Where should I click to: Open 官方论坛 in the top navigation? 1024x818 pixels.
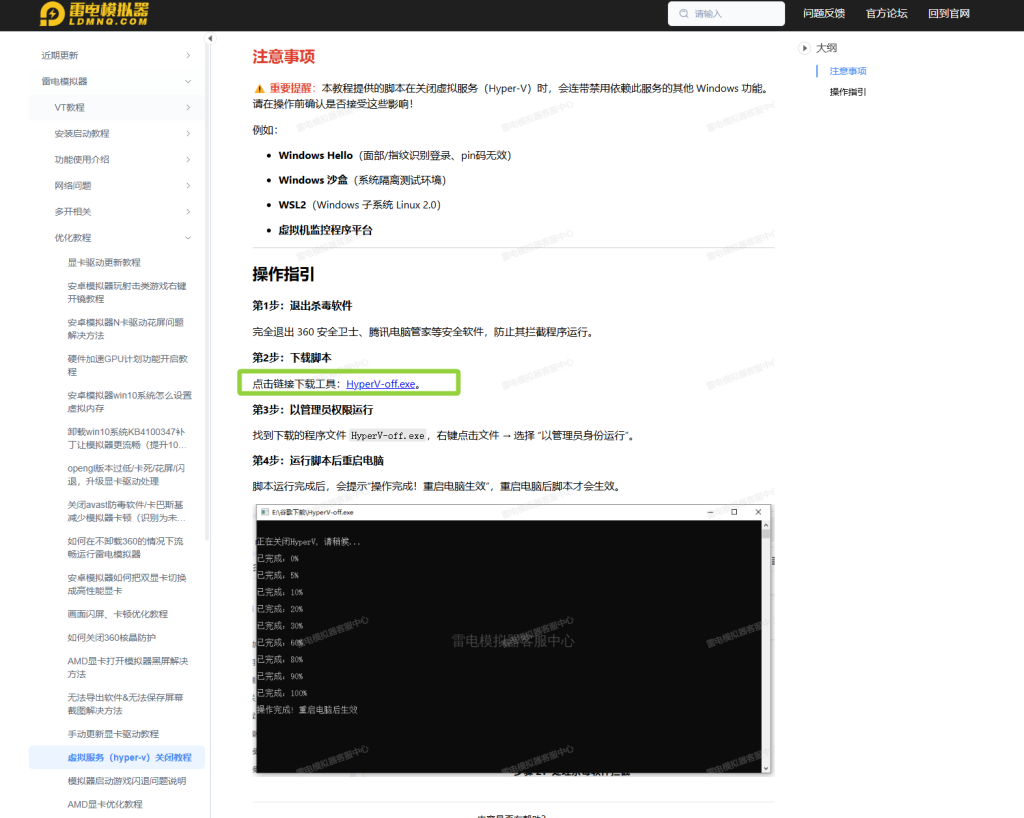tap(886, 14)
